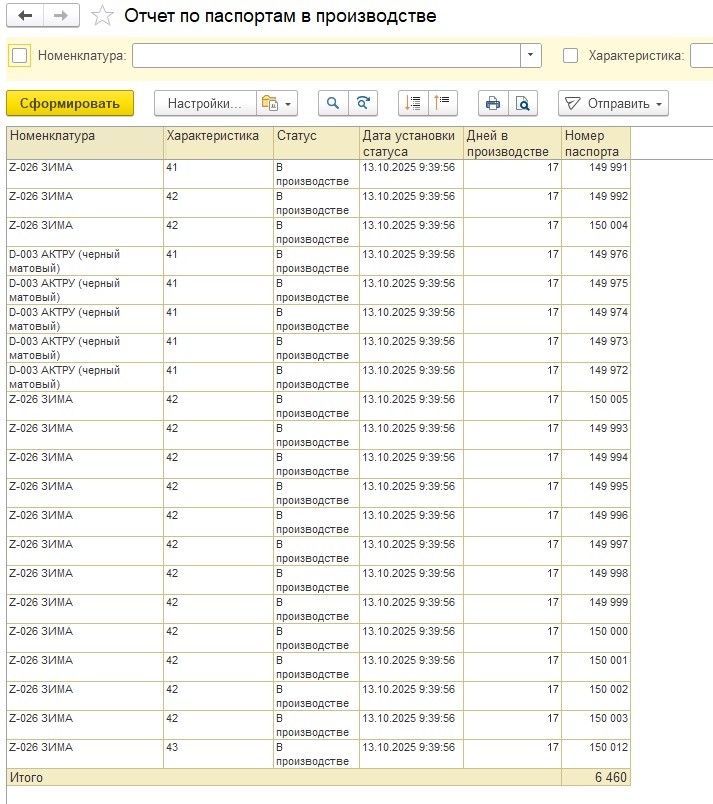Image resolution: width=713 pixels, height=804 pixels.
Task: Click the find next icon
Action: pos(363,103)
